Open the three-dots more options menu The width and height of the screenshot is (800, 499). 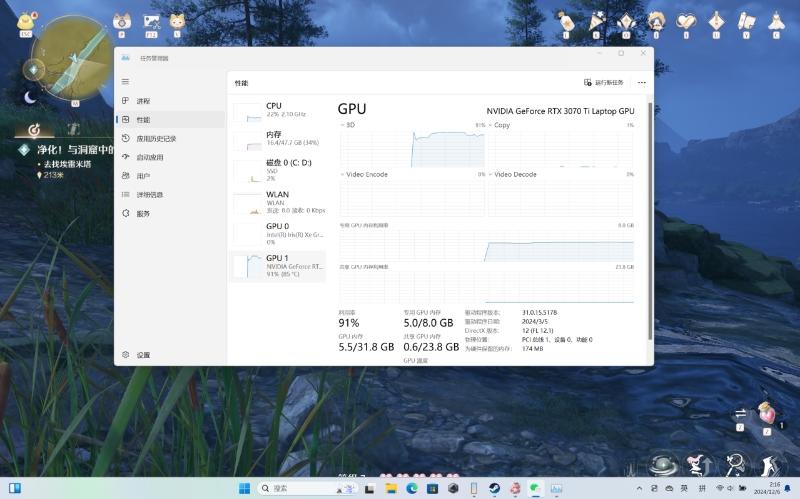tap(642, 83)
